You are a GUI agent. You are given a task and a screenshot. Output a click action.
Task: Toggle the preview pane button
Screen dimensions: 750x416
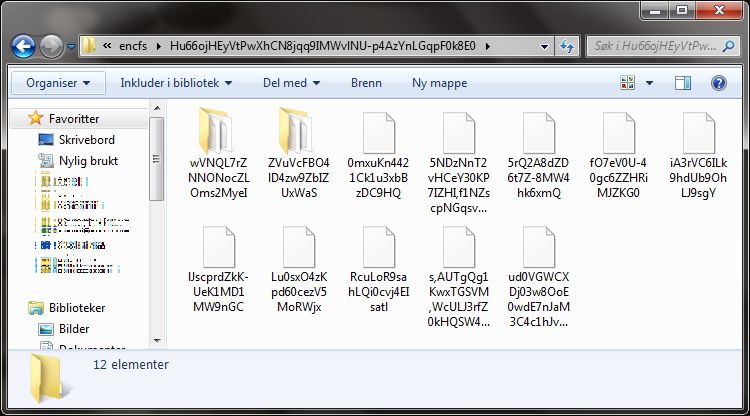[684, 84]
